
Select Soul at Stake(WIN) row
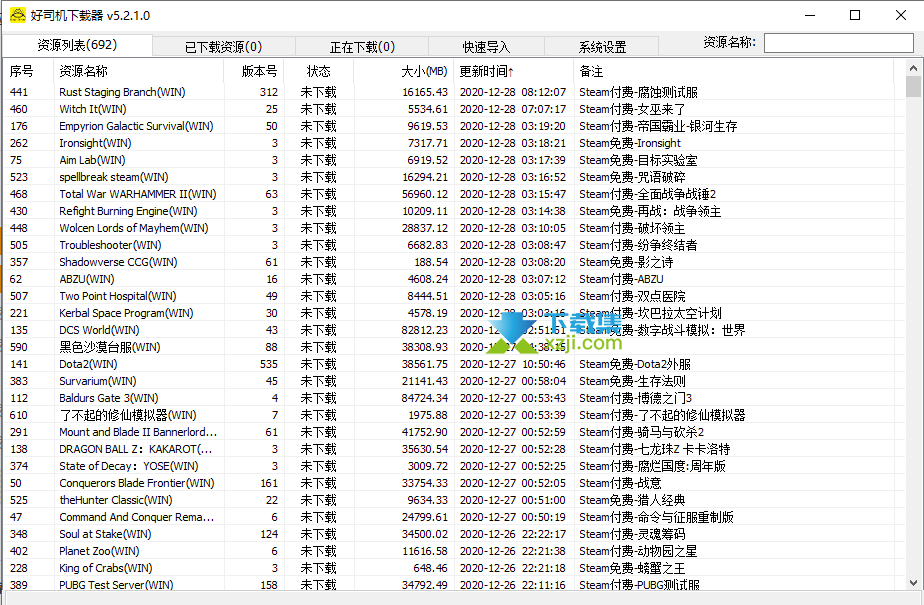coord(455,534)
